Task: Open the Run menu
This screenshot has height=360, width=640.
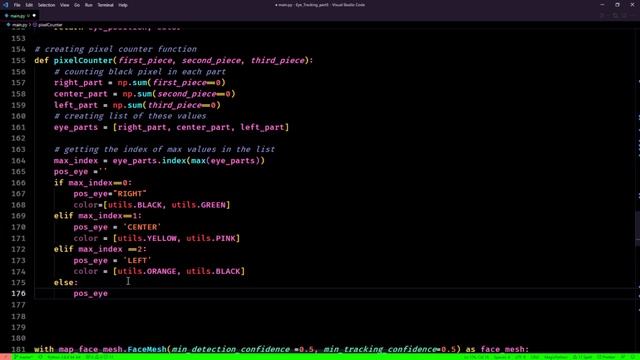Action: tap(89, 5)
